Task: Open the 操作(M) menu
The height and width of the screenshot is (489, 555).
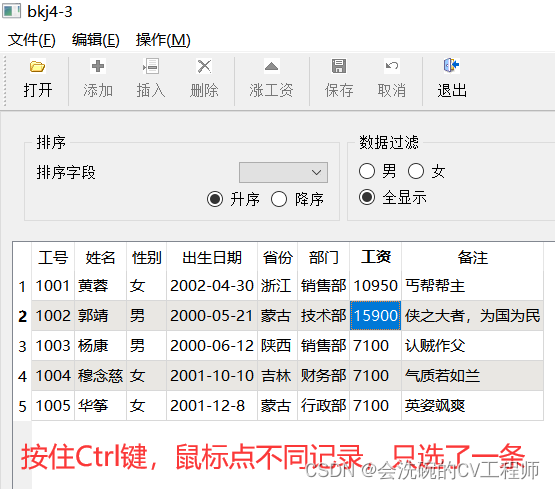Action: pyautogui.click(x=163, y=40)
